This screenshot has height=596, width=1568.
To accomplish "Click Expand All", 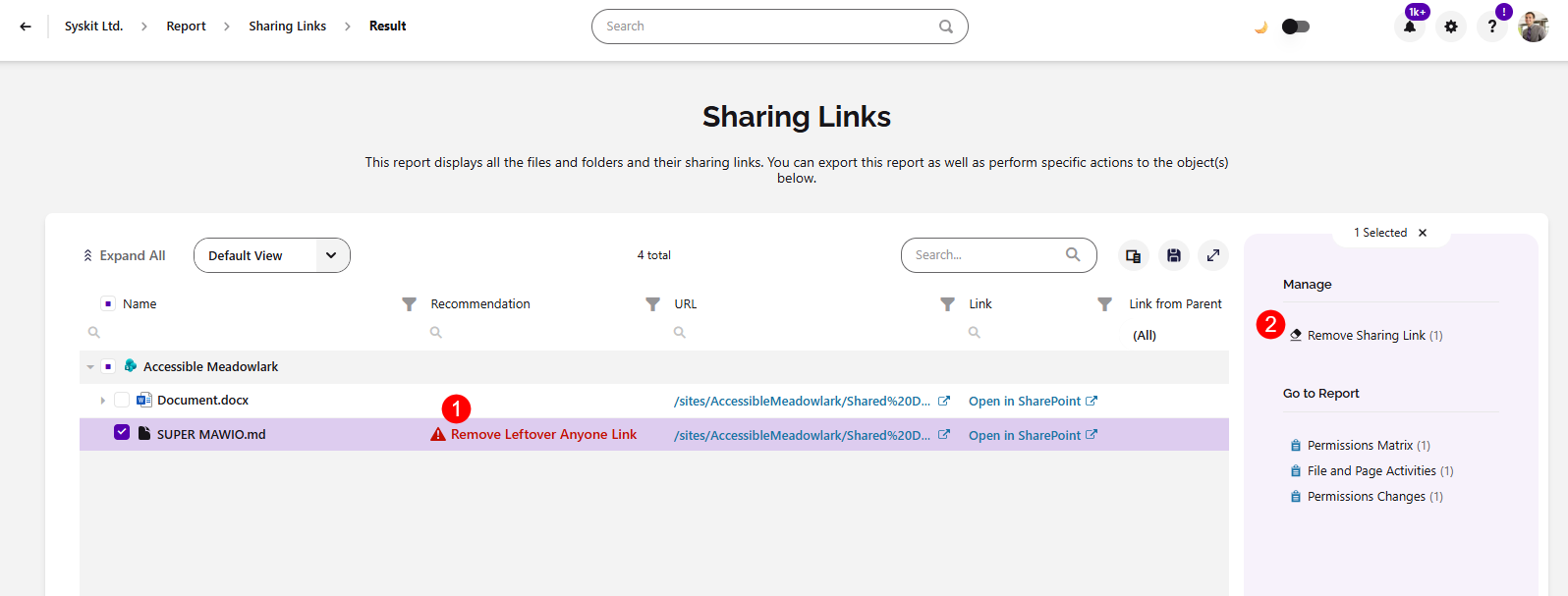I will tap(124, 255).
